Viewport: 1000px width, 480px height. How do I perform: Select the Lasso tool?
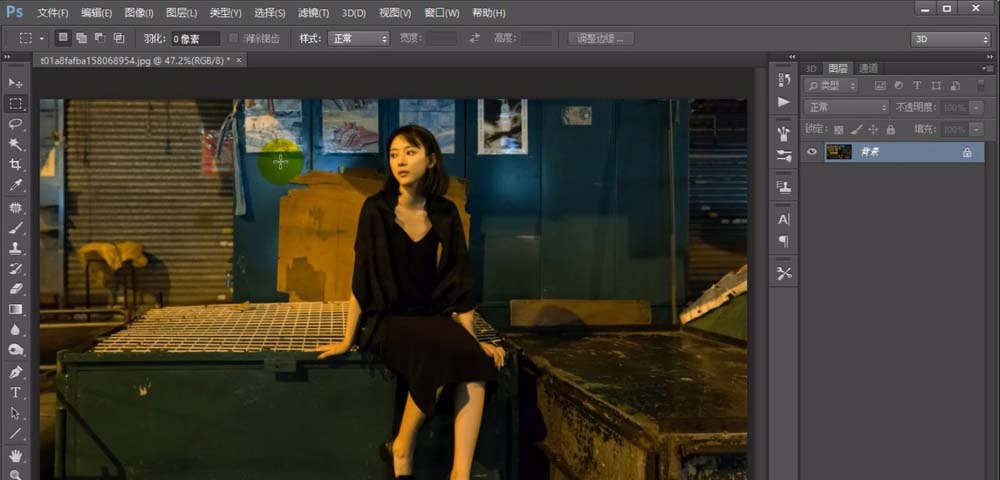(16, 124)
